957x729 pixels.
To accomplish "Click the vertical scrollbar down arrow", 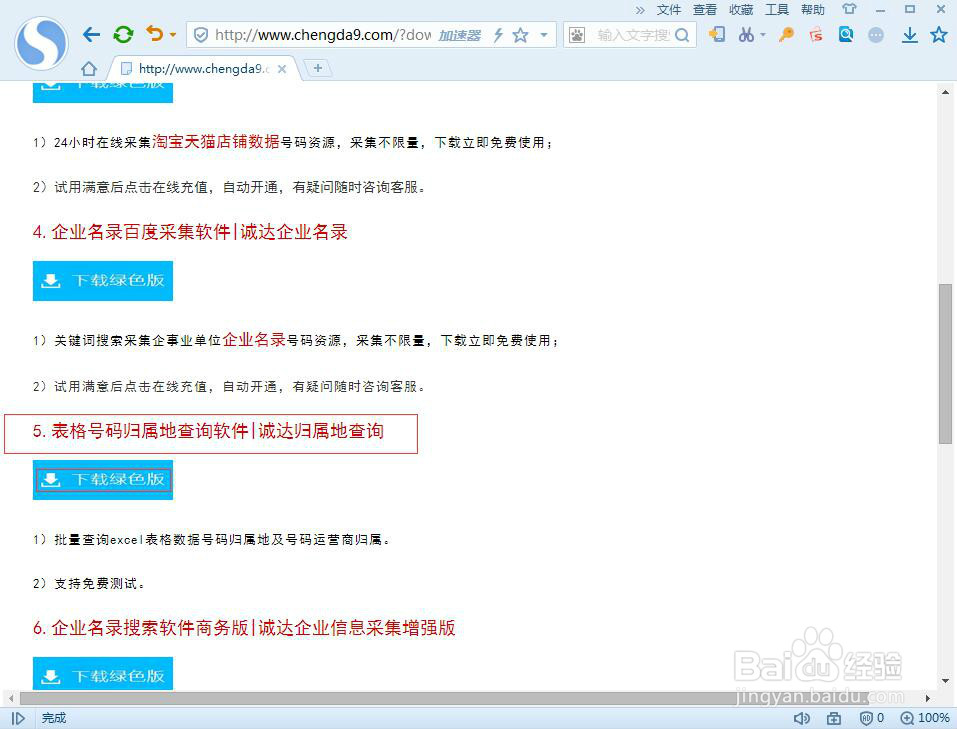I will tap(945, 681).
